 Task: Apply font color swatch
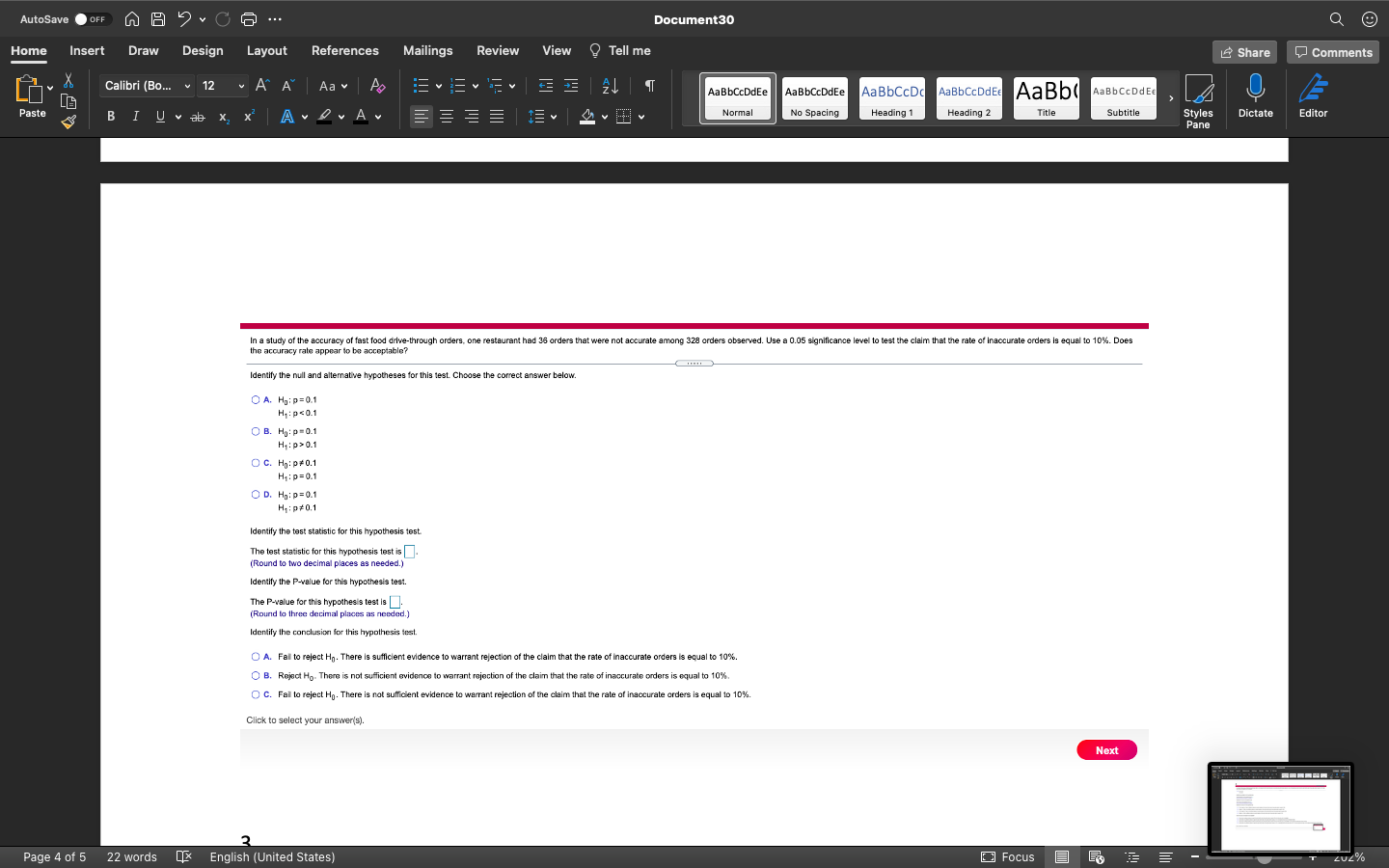[361, 117]
